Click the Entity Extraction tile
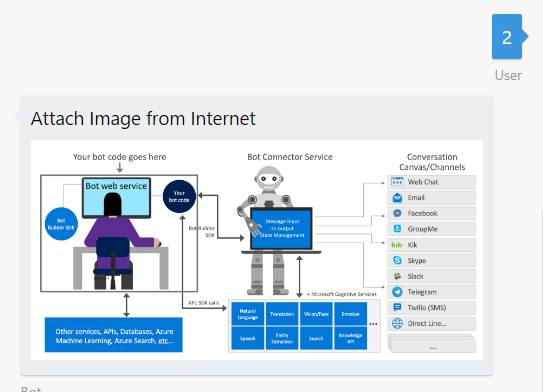This screenshot has height=392, width=543. click(x=282, y=338)
